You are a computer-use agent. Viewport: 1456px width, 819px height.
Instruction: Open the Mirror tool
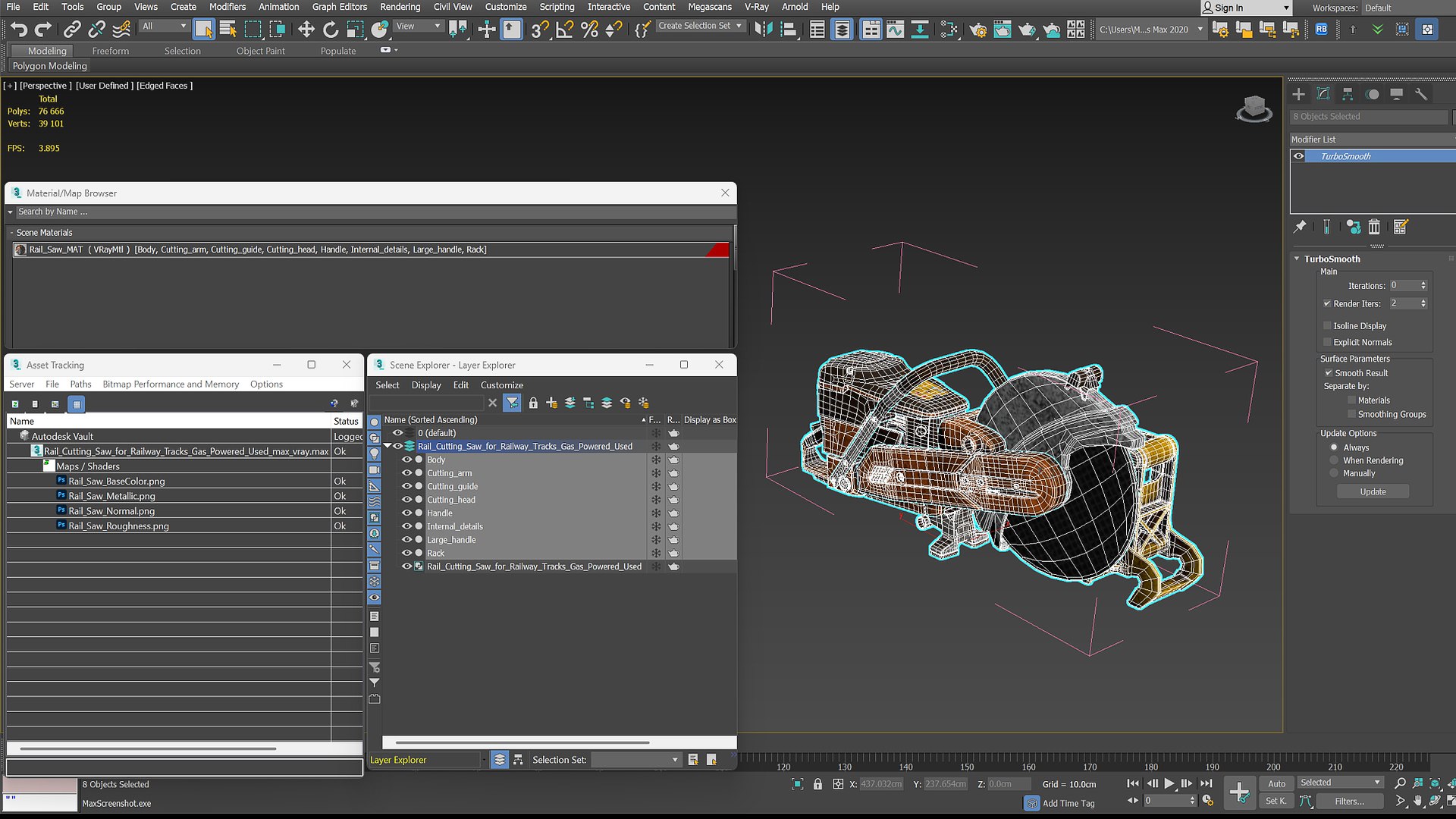(x=764, y=30)
